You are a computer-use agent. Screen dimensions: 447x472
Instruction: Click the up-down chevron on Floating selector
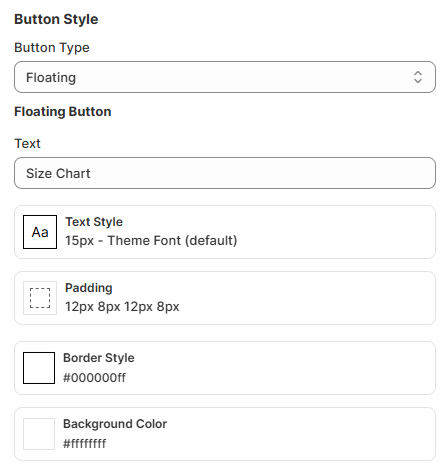[418, 77]
